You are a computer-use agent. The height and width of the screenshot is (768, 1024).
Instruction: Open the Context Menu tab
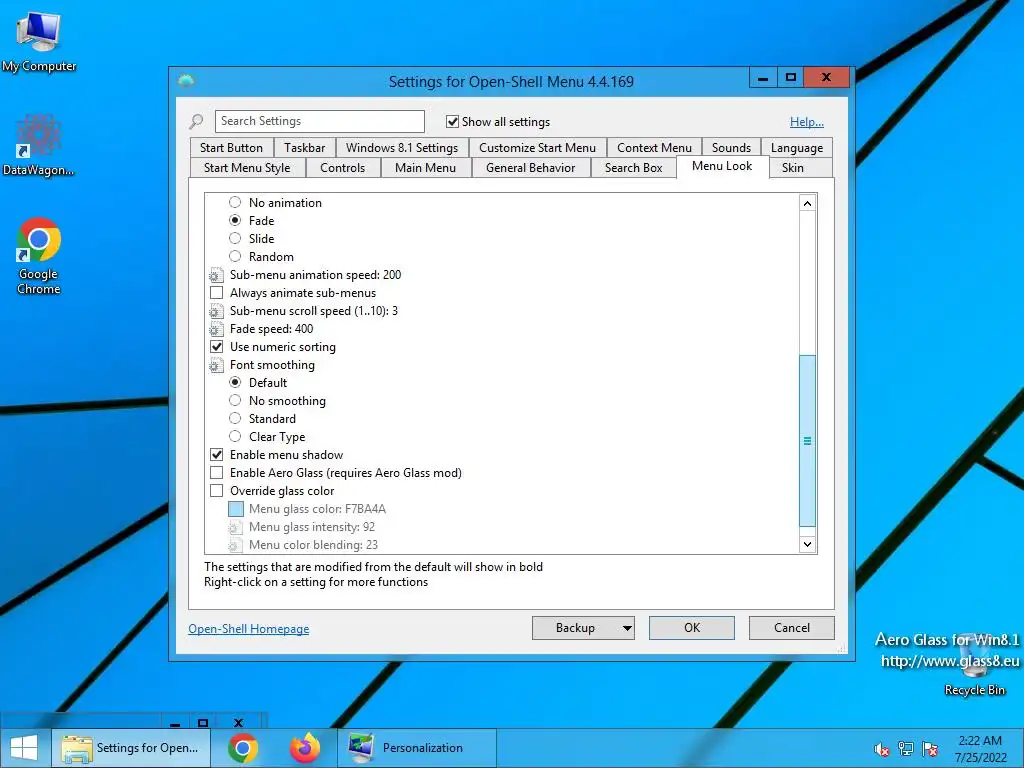tap(654, 148)
